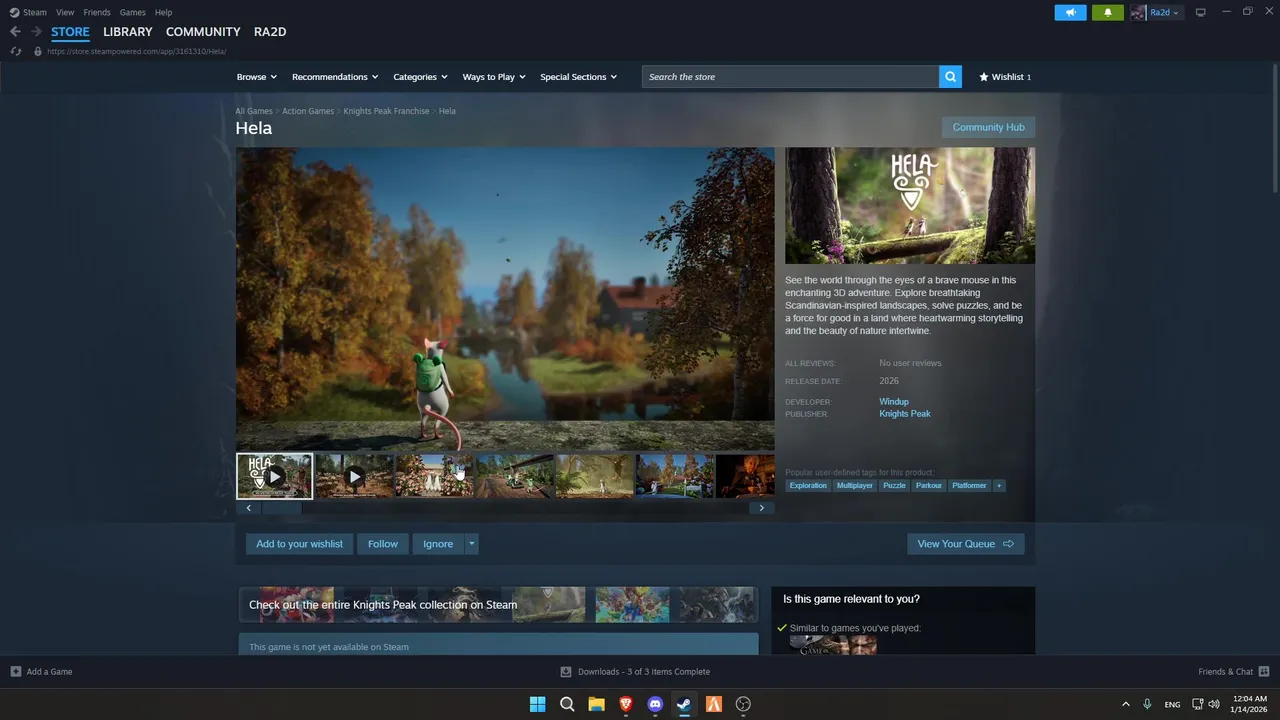
Task: Play the first trailer thumbnail
Action: coord(274,476)
